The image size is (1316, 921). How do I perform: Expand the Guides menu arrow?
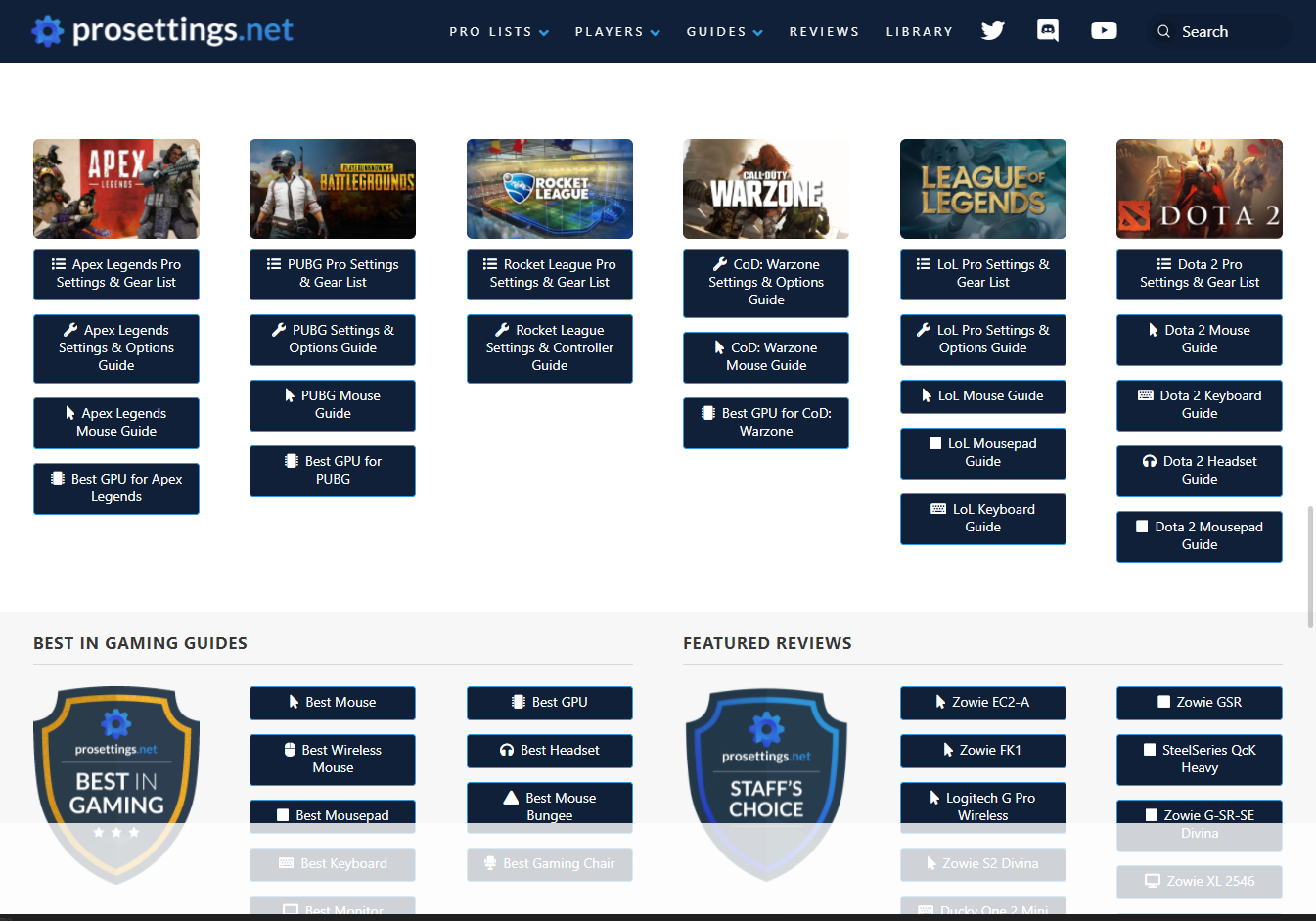pyautogui.click(x=757, y=32)
